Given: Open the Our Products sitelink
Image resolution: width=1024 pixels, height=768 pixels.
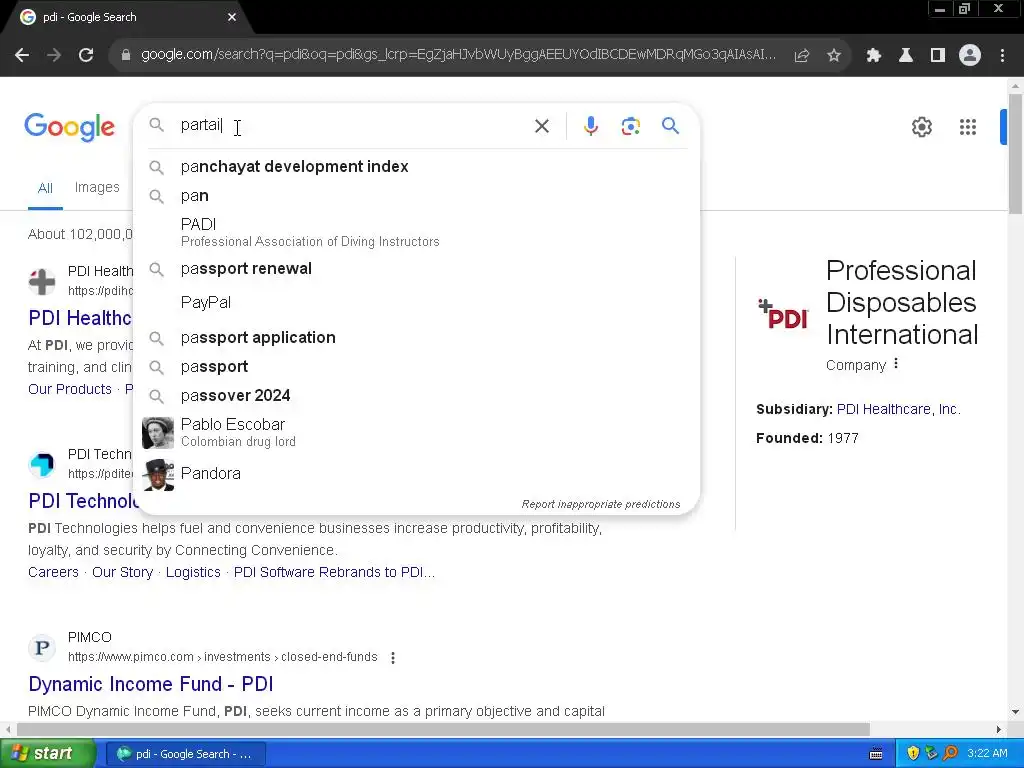Looking at the screenshot, I should pos(70,389).
